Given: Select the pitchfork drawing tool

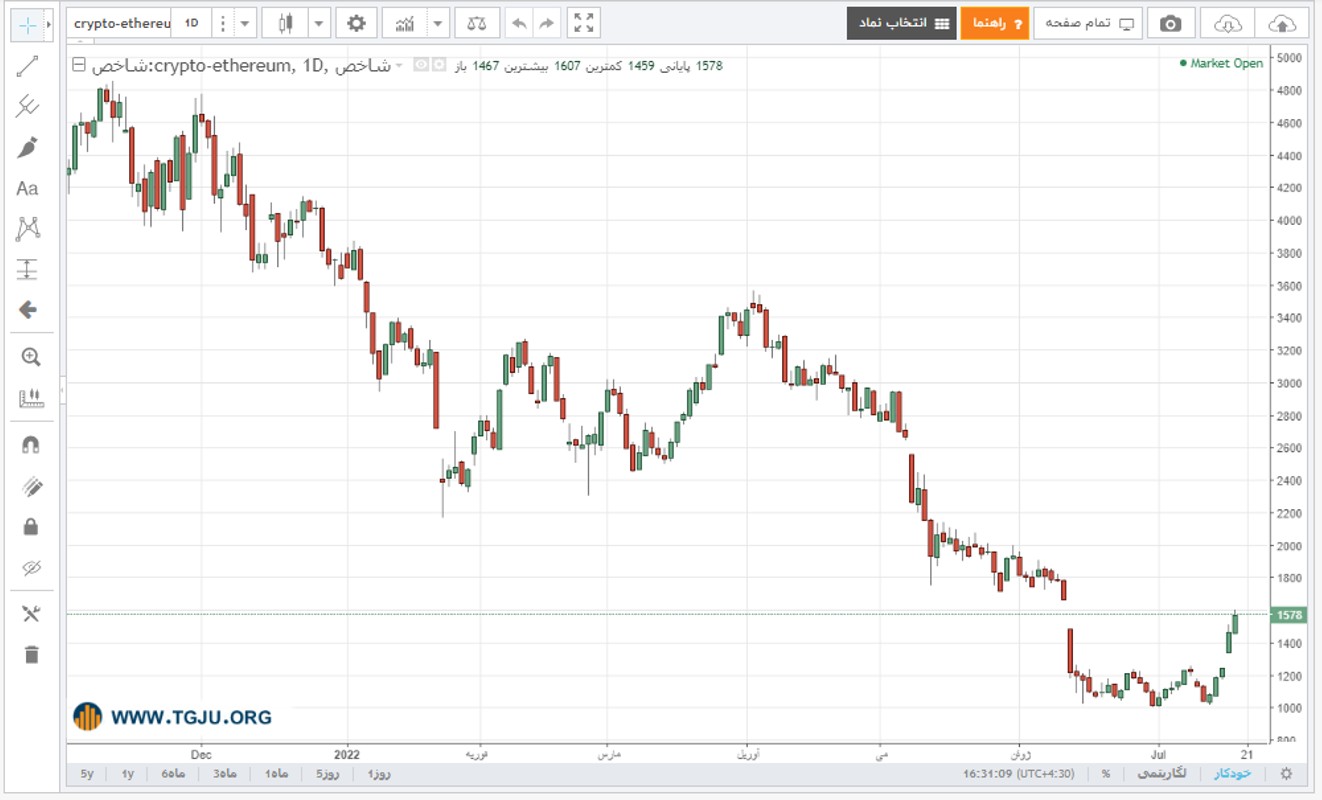Looking at the screenshot, I should (28, 107).
